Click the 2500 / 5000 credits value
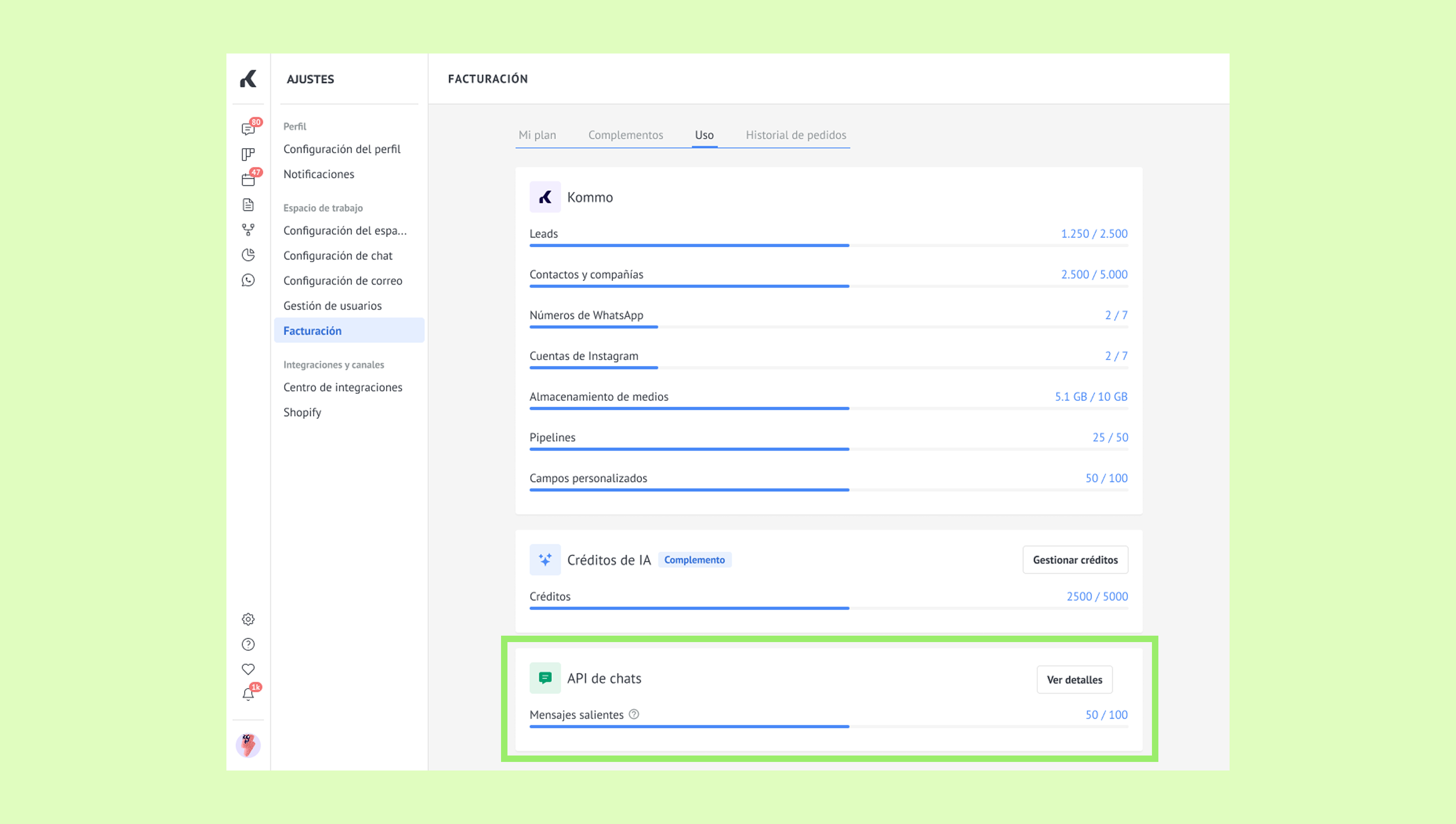 click(1097, 596)
